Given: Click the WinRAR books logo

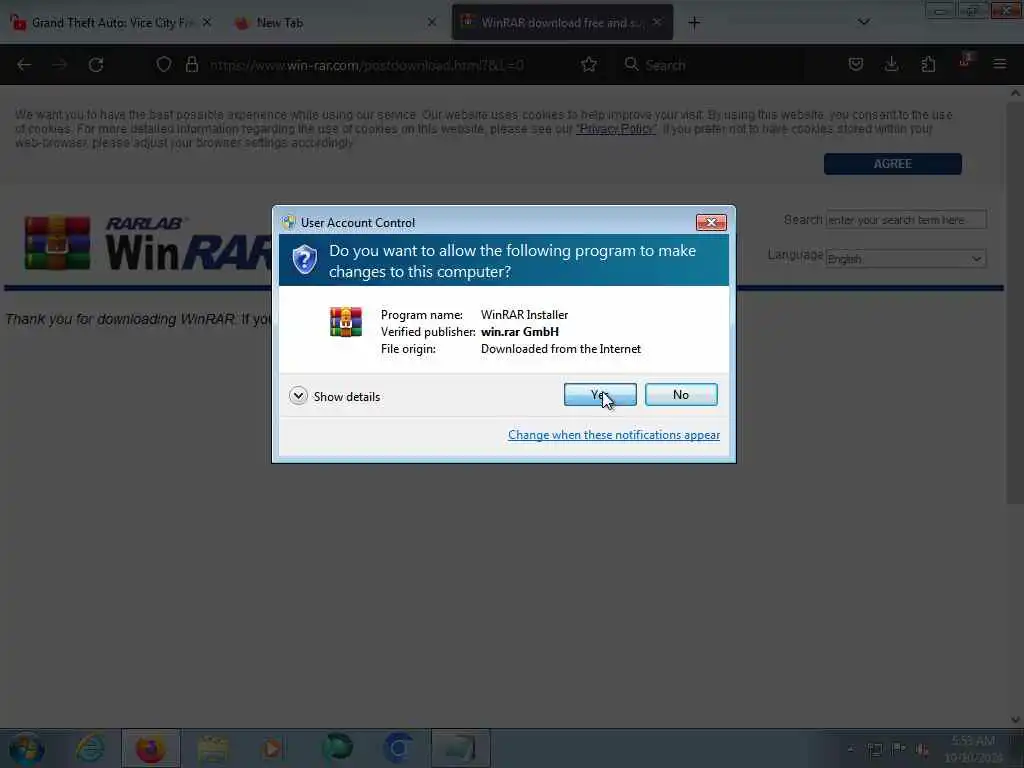Looking at the screenshot, I should pos(57,243).
